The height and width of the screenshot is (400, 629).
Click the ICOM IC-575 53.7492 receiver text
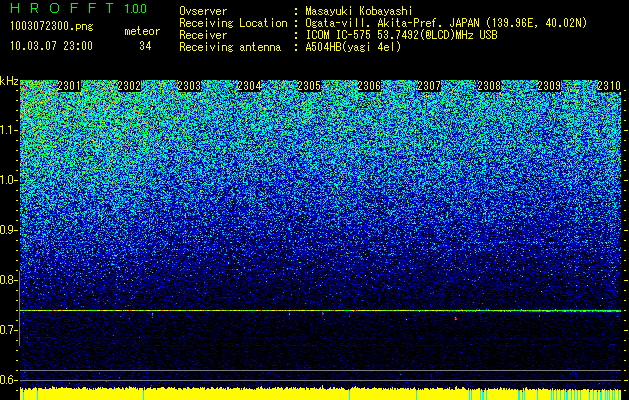[401, 35]
